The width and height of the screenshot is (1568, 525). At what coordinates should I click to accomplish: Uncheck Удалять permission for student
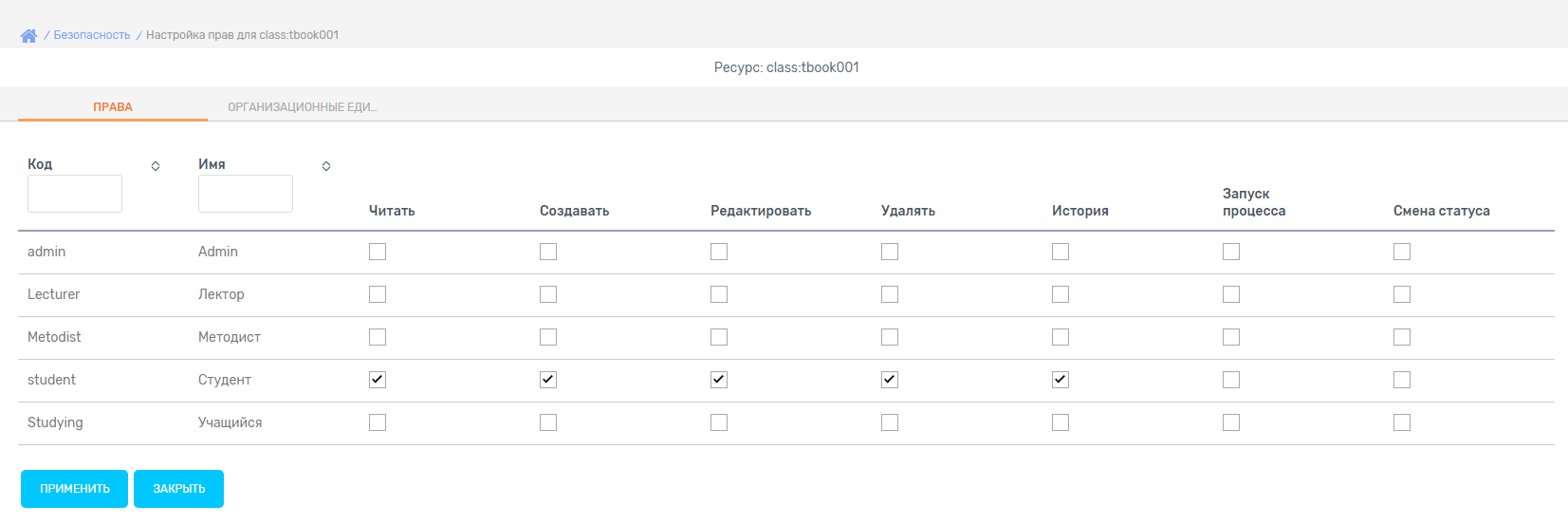(x=890, y=380)
